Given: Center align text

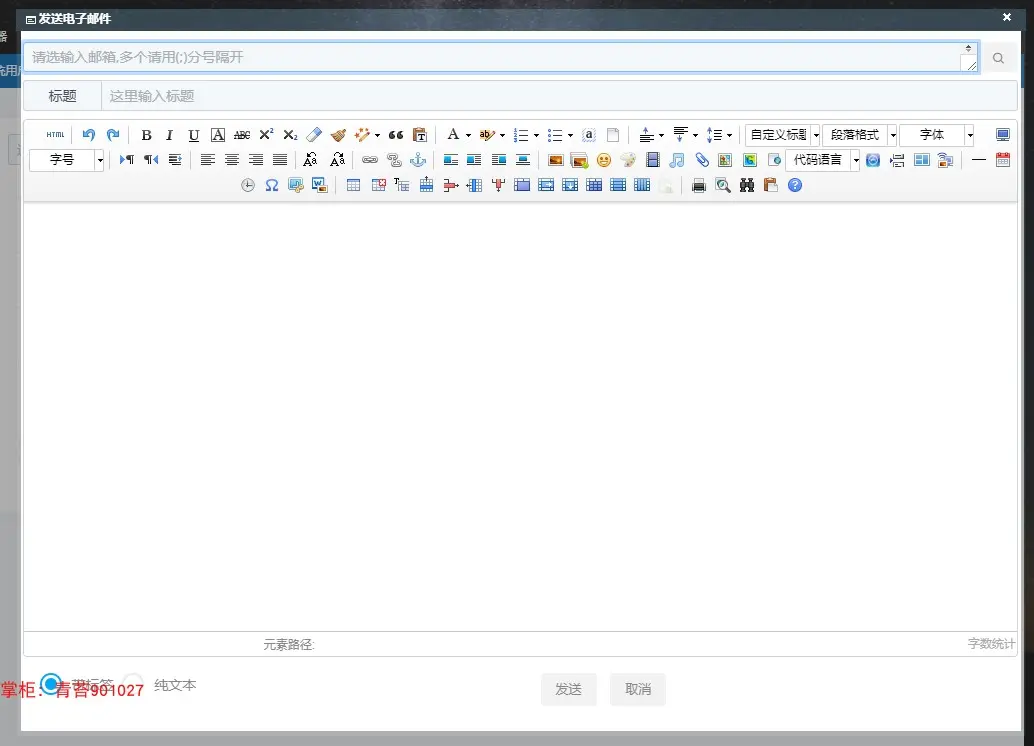Looking at the screenshot, I should (x=231, y=160).
